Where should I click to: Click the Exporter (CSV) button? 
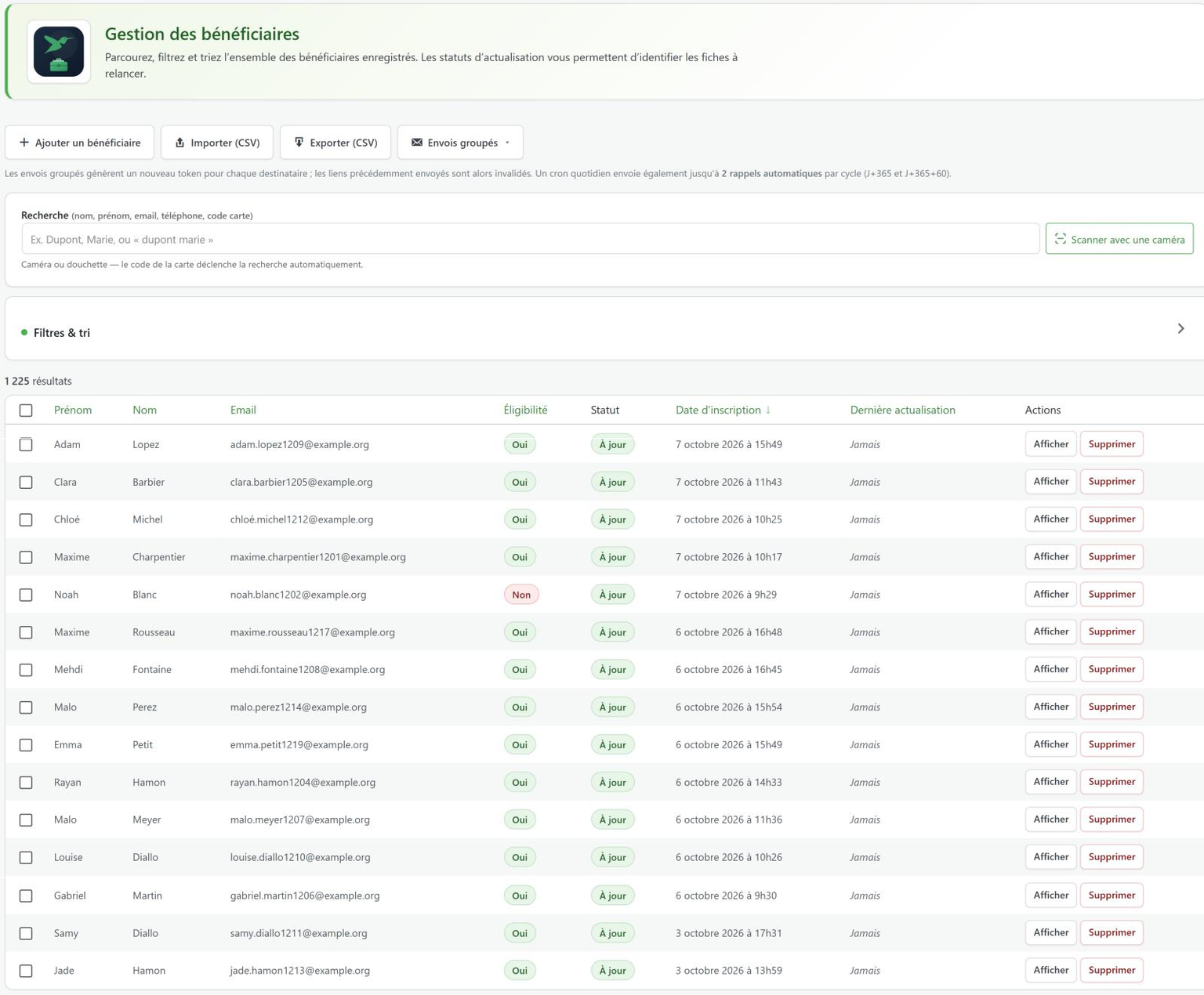335,143
